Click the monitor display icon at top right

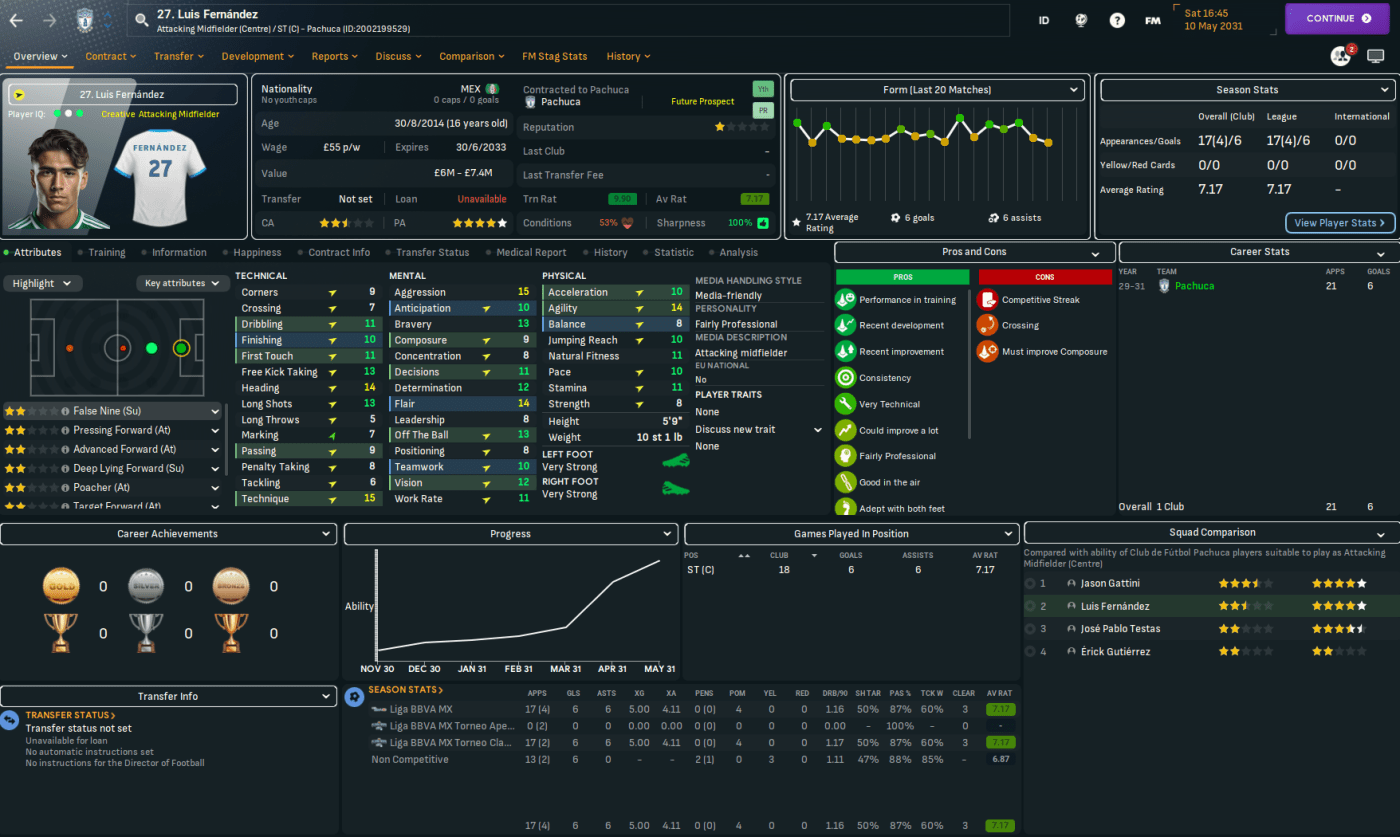[1376, 56]
